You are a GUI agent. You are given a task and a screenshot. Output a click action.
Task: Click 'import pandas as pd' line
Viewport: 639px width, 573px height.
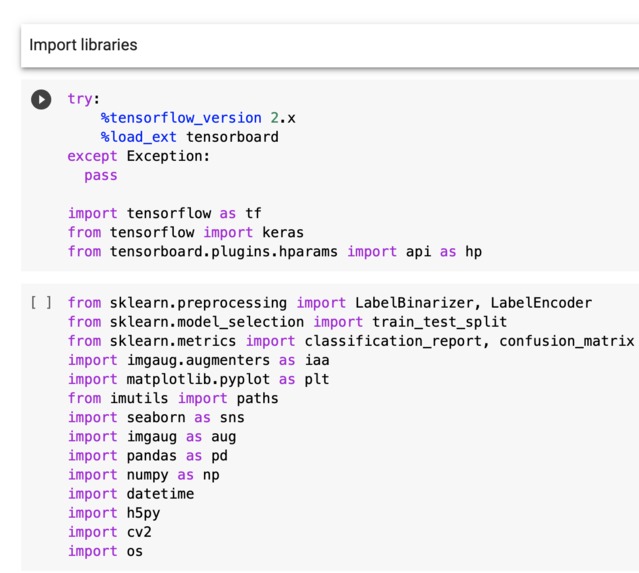coord(148,456)
